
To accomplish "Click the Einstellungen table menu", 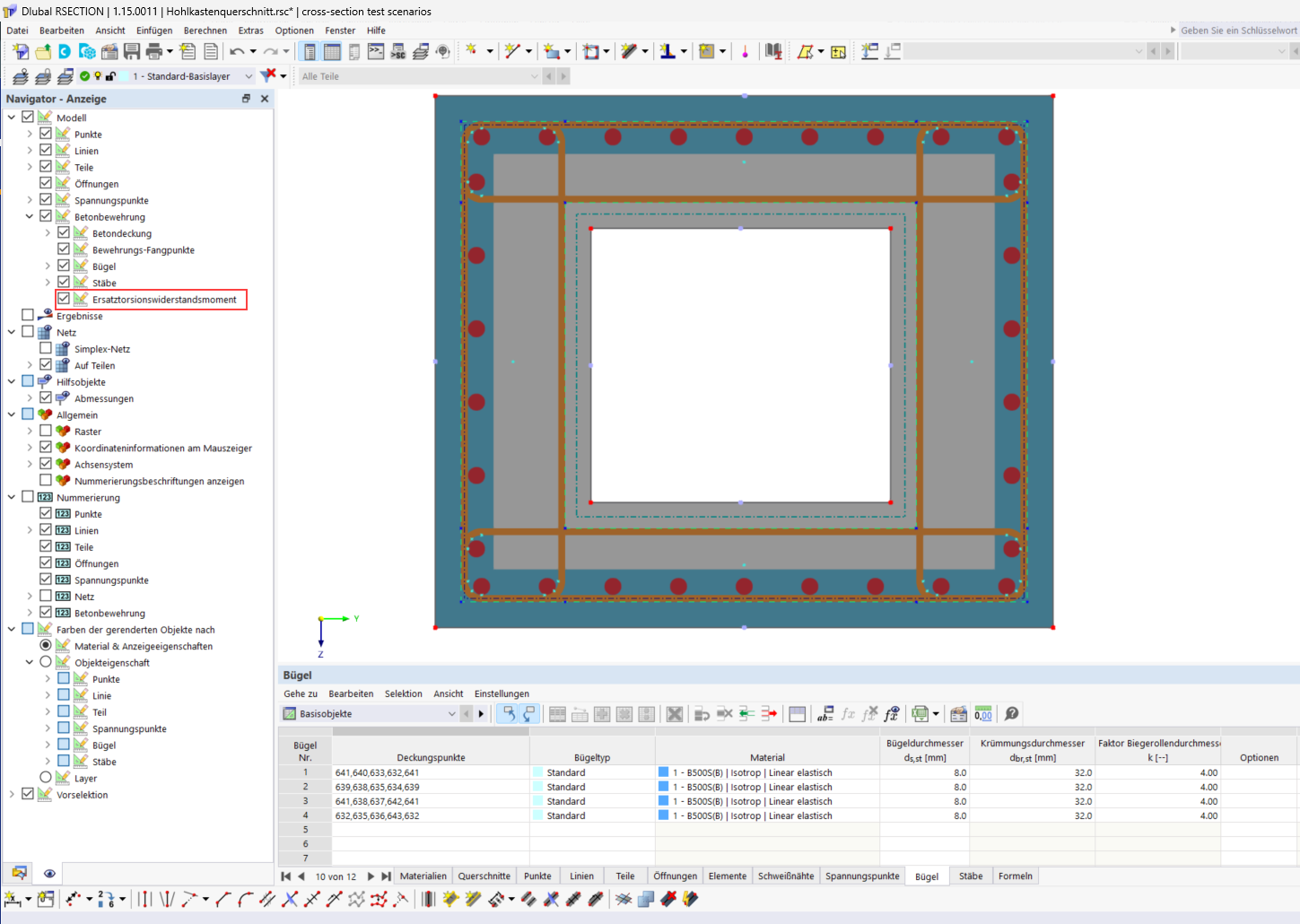I will pos(502,693).
